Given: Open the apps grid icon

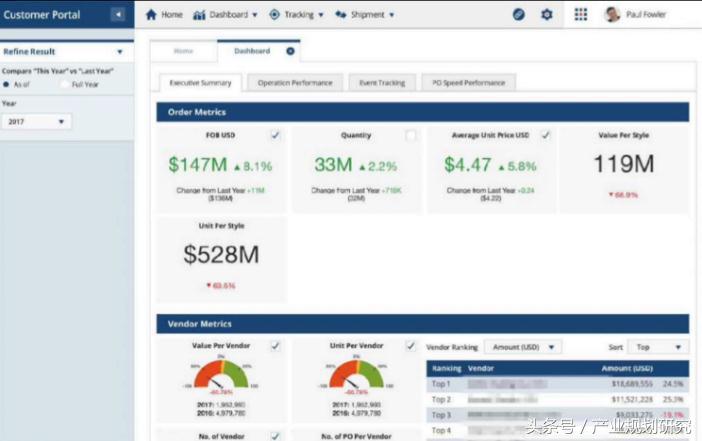Looking at the screenshot, I should [581, 15].
